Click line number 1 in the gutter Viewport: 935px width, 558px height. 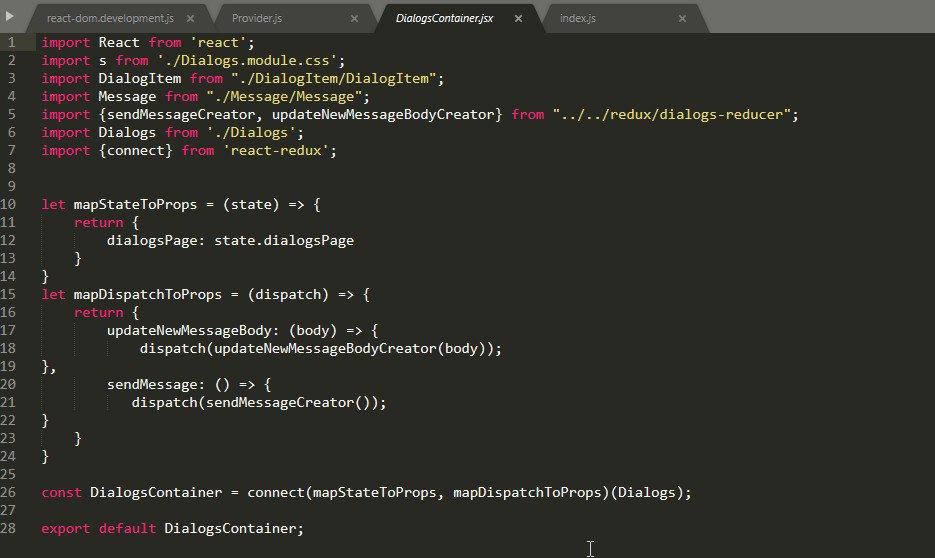[x=11, y=42]
